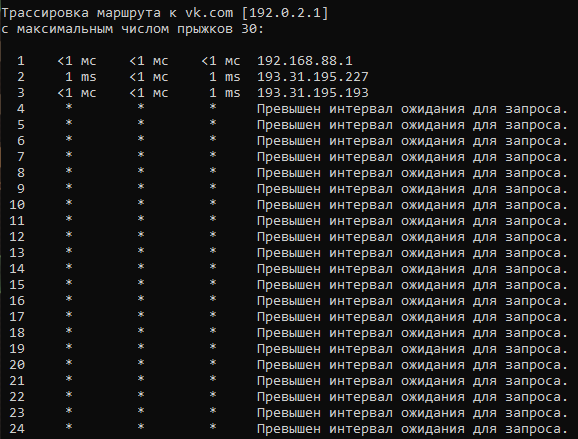Click the timeout message on hop 8
The width and height of the screenshot is (578, 439).
pos(412,173)
